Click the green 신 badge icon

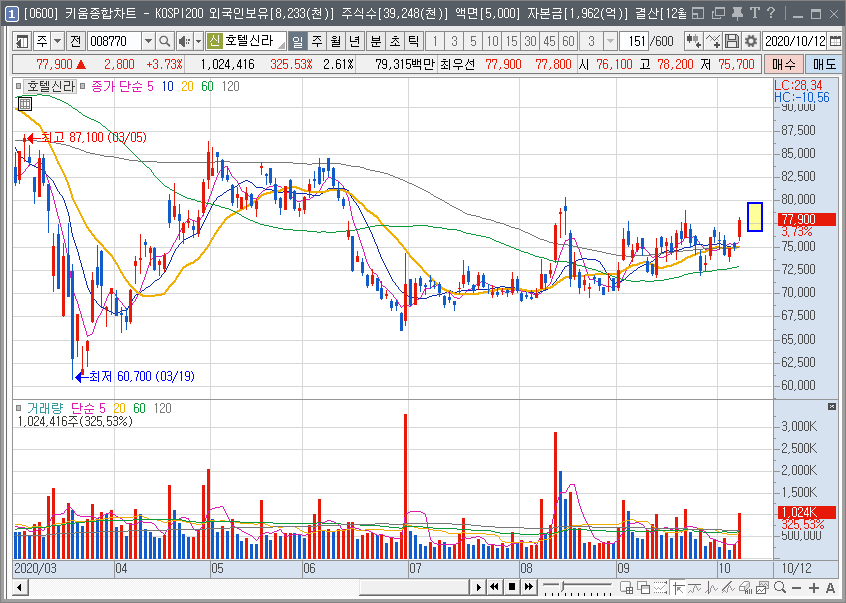214,41
